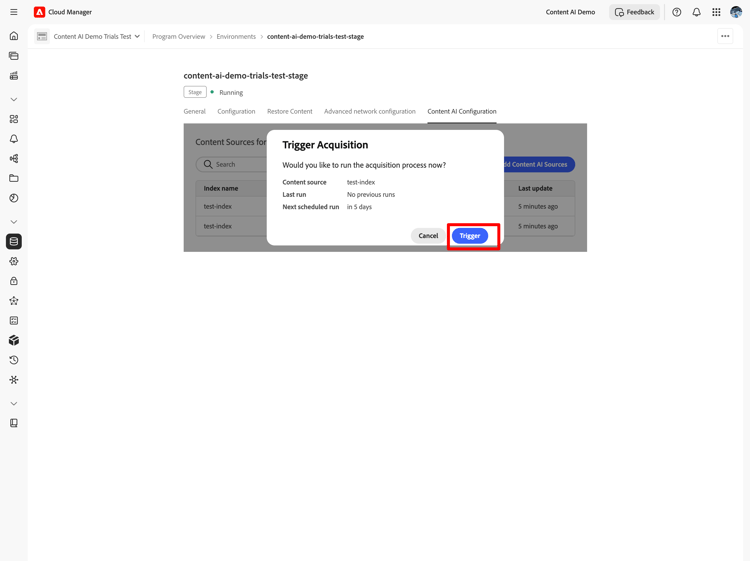Collapse the first sidebar section chevron

click(14, 99)
